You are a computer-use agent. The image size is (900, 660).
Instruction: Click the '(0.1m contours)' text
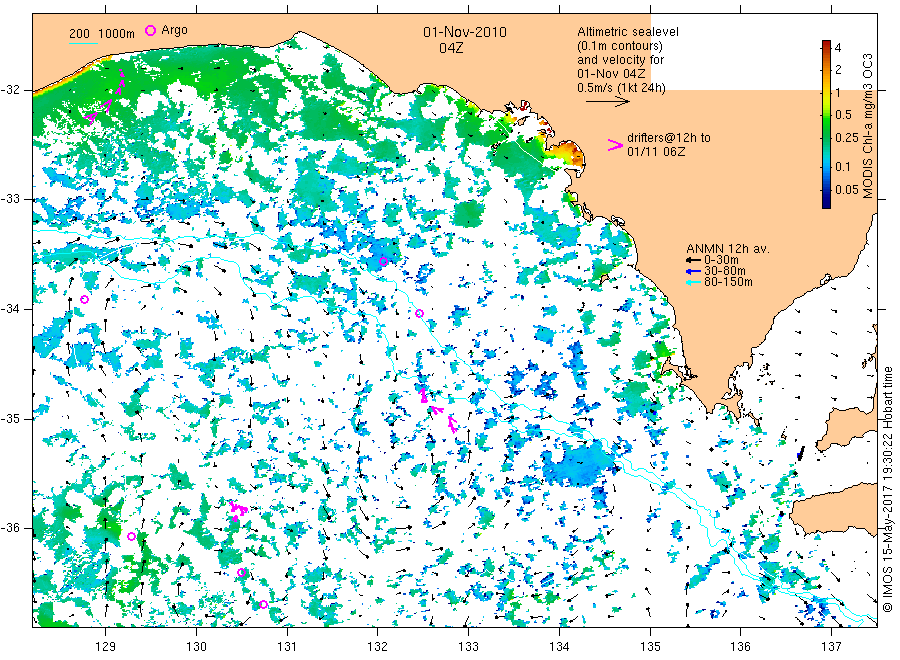(x=620, y=46)
